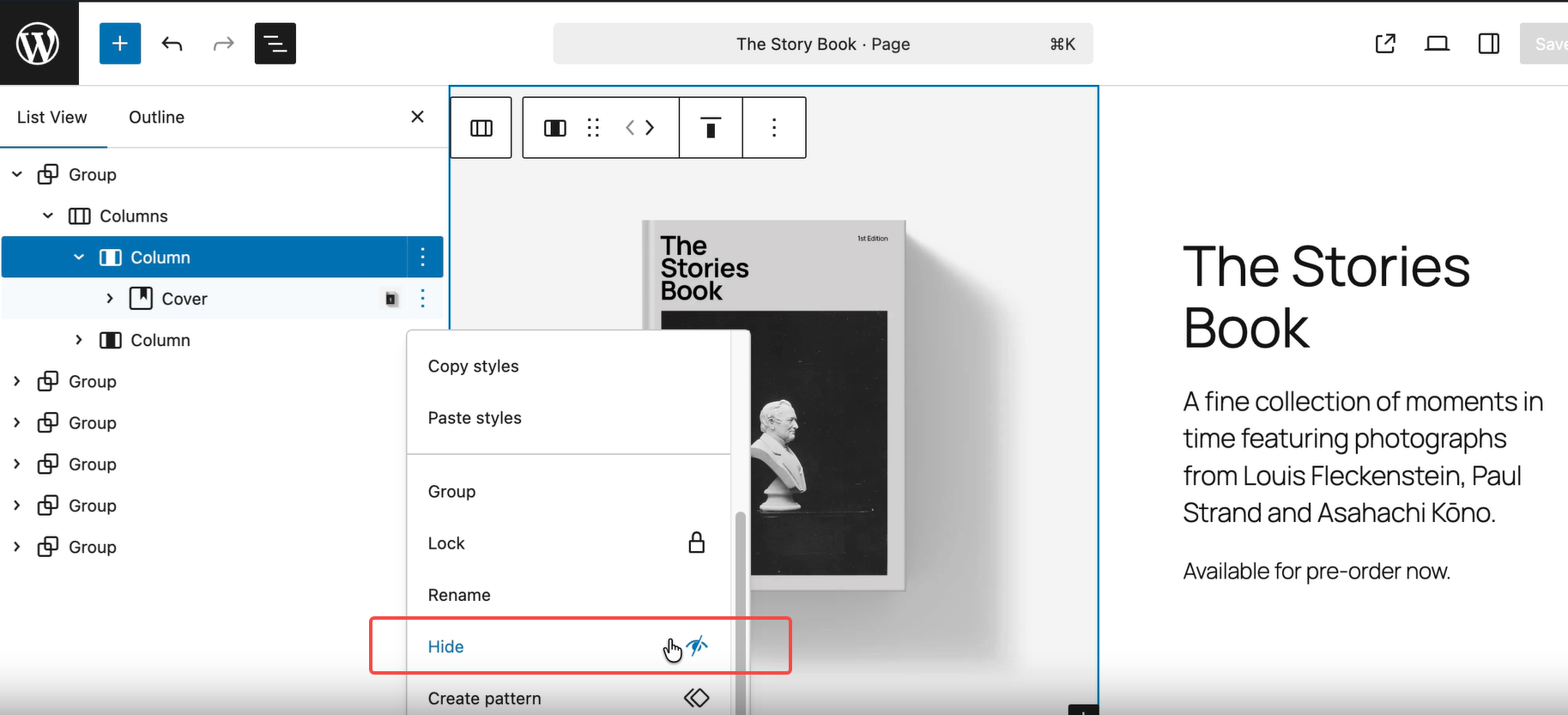Open options for the Cover row

[422, 298]
